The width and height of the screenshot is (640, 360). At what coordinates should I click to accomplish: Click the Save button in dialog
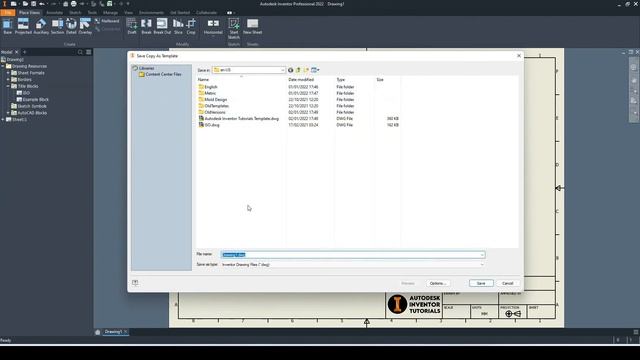(x=481, y=283)
